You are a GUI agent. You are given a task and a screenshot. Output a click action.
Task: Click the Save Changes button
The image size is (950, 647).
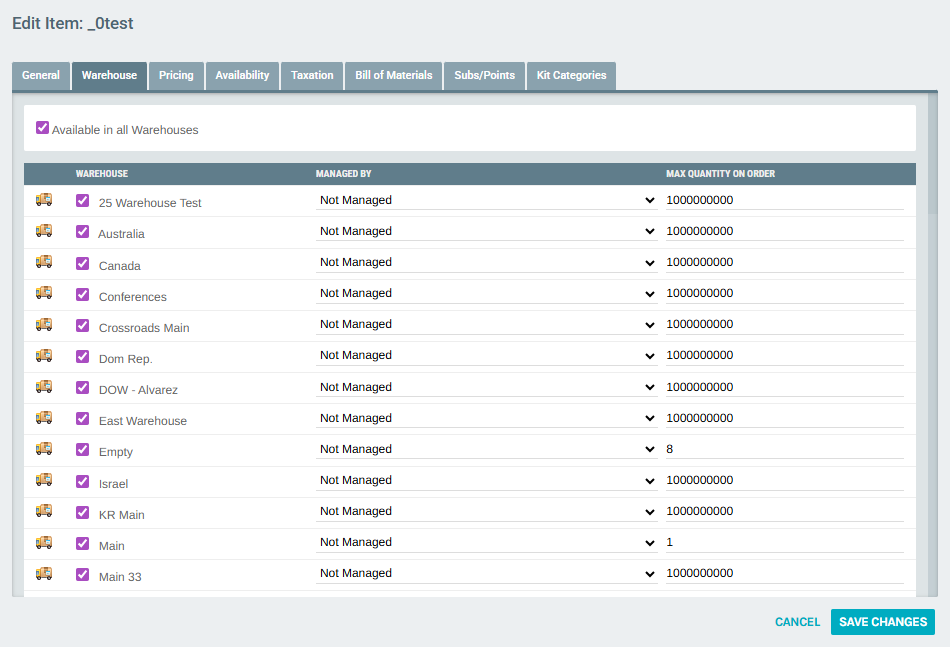pos(882,622)
